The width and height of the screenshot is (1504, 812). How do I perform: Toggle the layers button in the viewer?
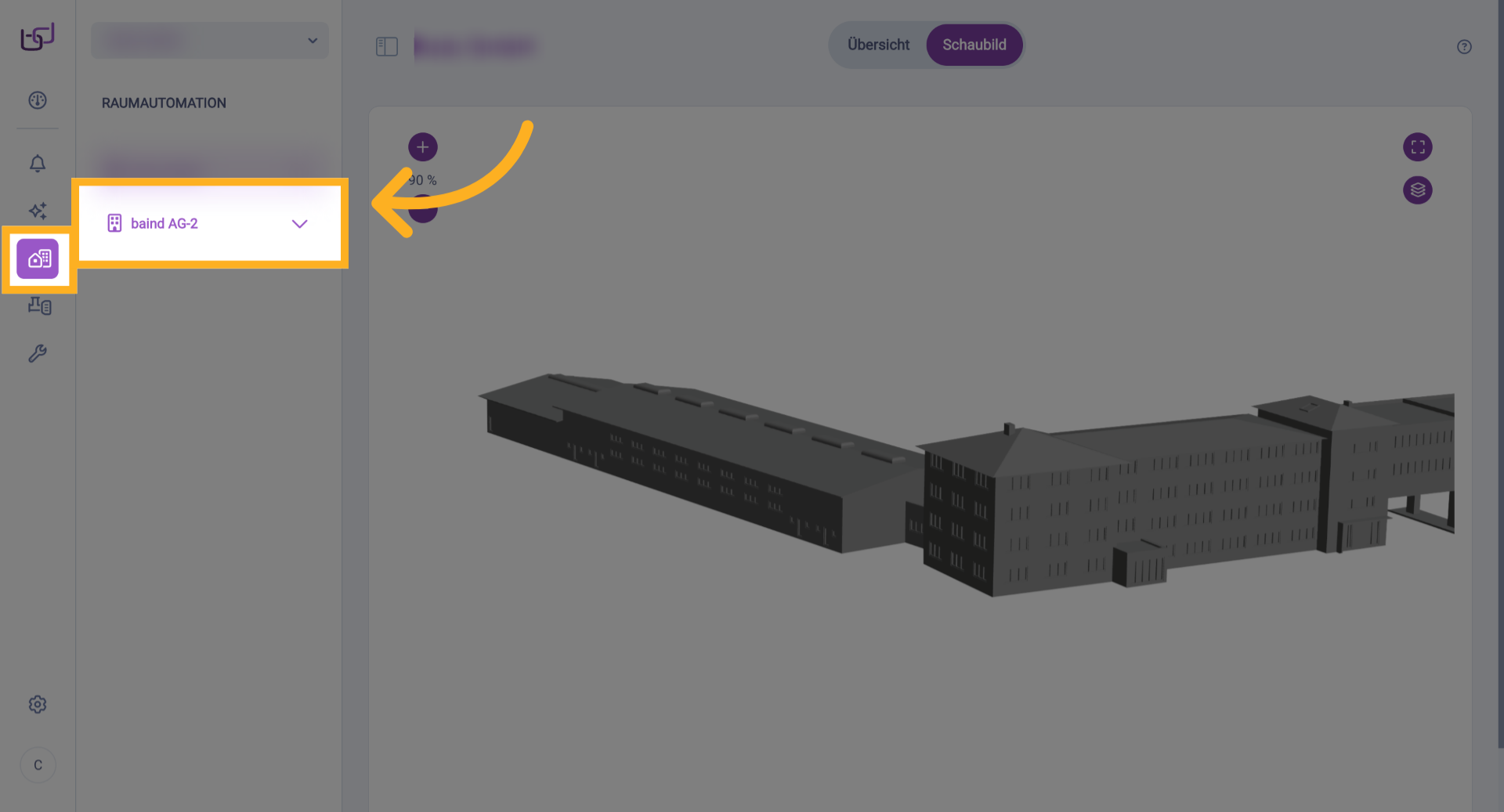click(1417, 190)
